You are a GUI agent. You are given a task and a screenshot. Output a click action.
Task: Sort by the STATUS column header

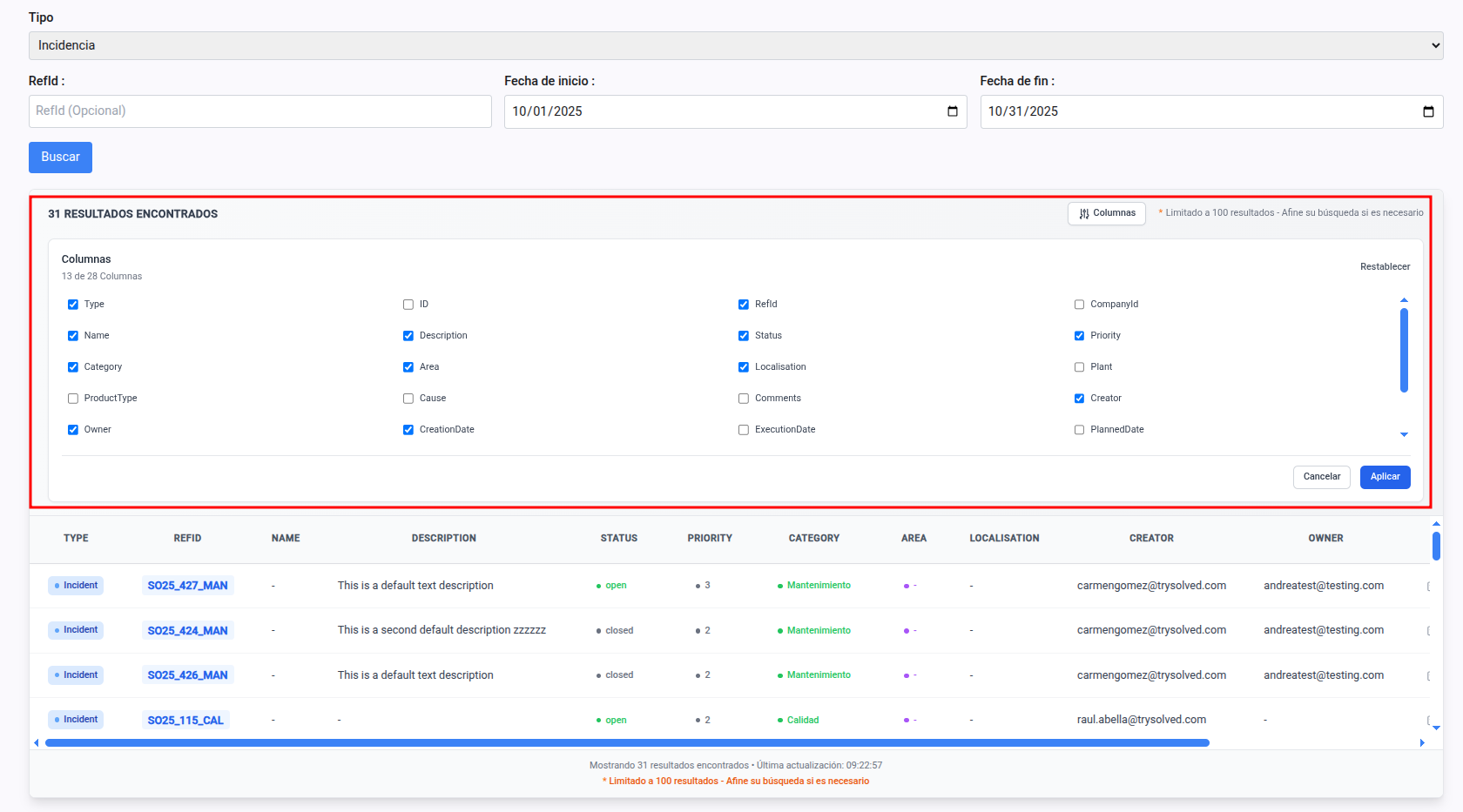[x=618, y=539]
